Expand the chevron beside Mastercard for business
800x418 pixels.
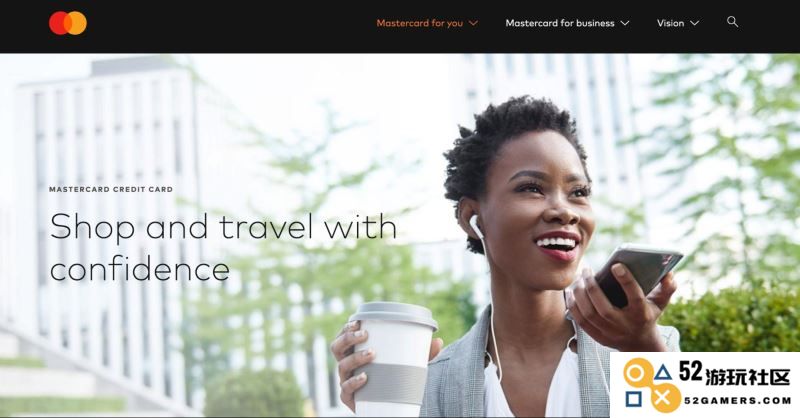(624, 23)
